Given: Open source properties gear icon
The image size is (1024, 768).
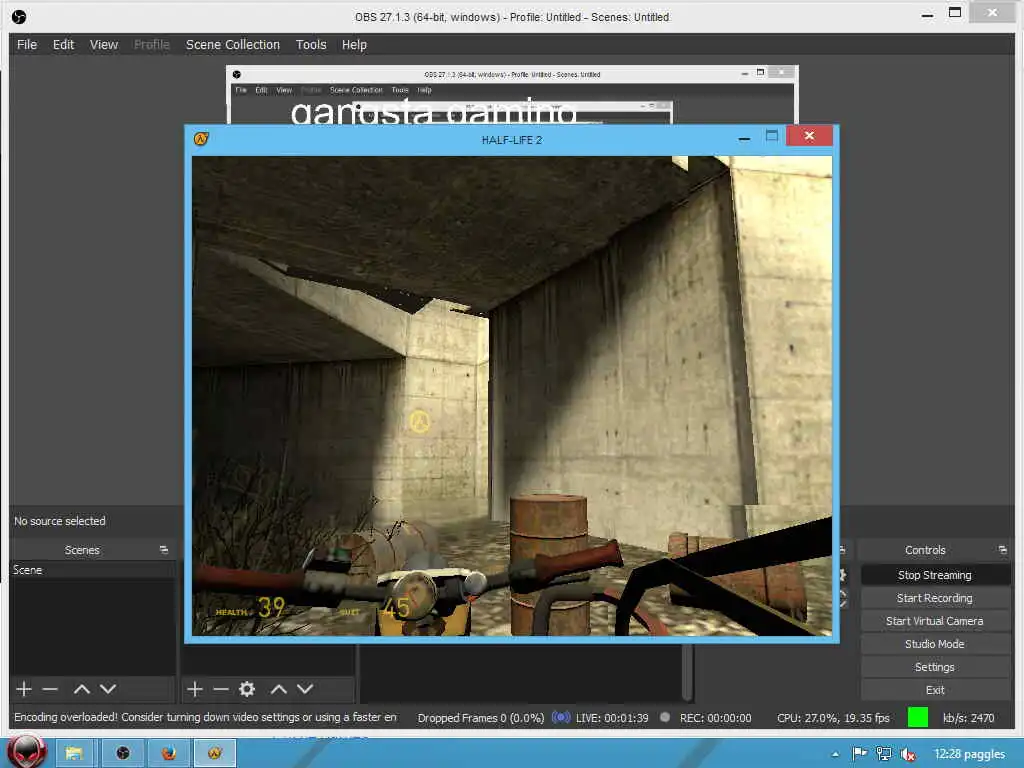Looking at the screenshot, I should click(x=247, y=689).
